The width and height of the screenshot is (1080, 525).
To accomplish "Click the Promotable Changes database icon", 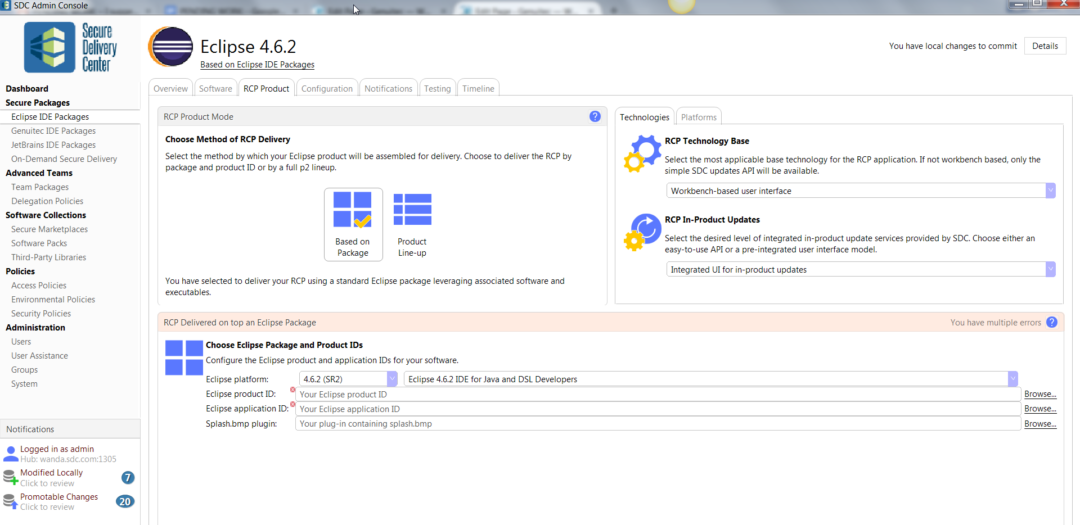I will tap(10, 501).
